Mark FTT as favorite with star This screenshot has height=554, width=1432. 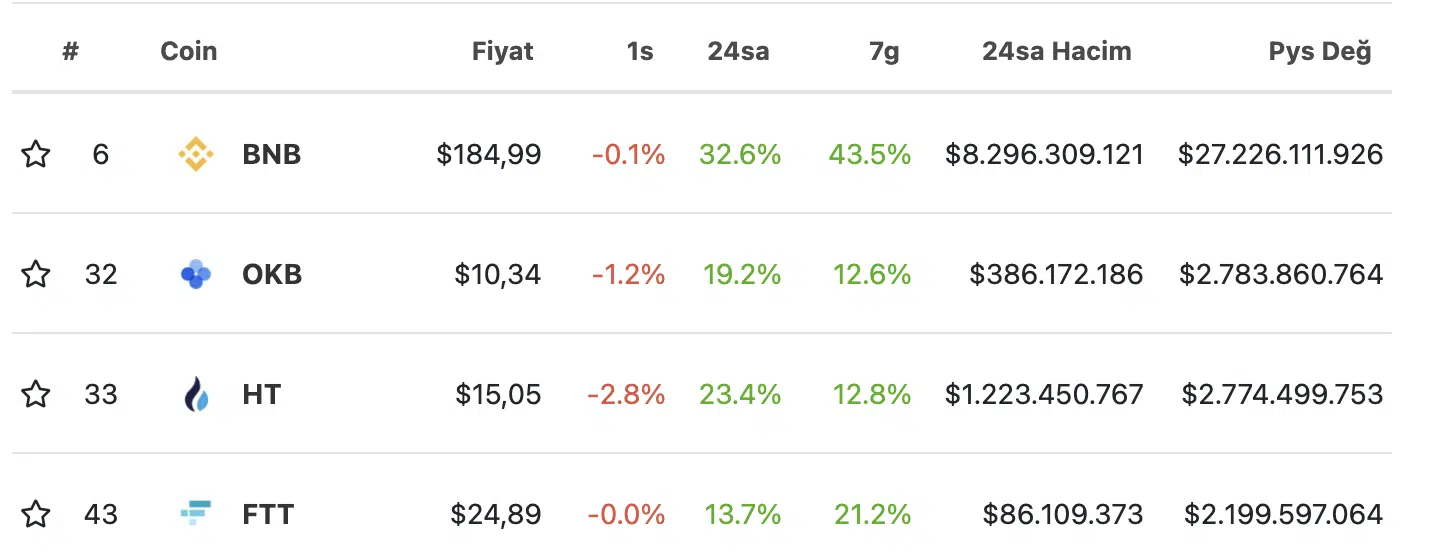click(36, 514)
